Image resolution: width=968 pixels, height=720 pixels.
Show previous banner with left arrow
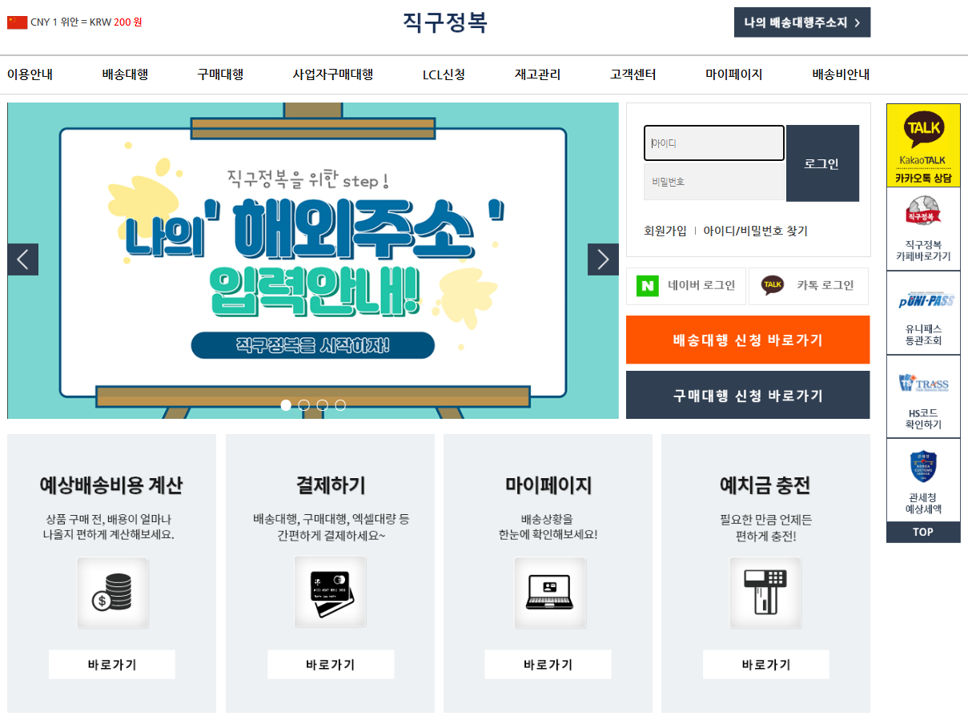pyautogui.click(x=23, y=259)
